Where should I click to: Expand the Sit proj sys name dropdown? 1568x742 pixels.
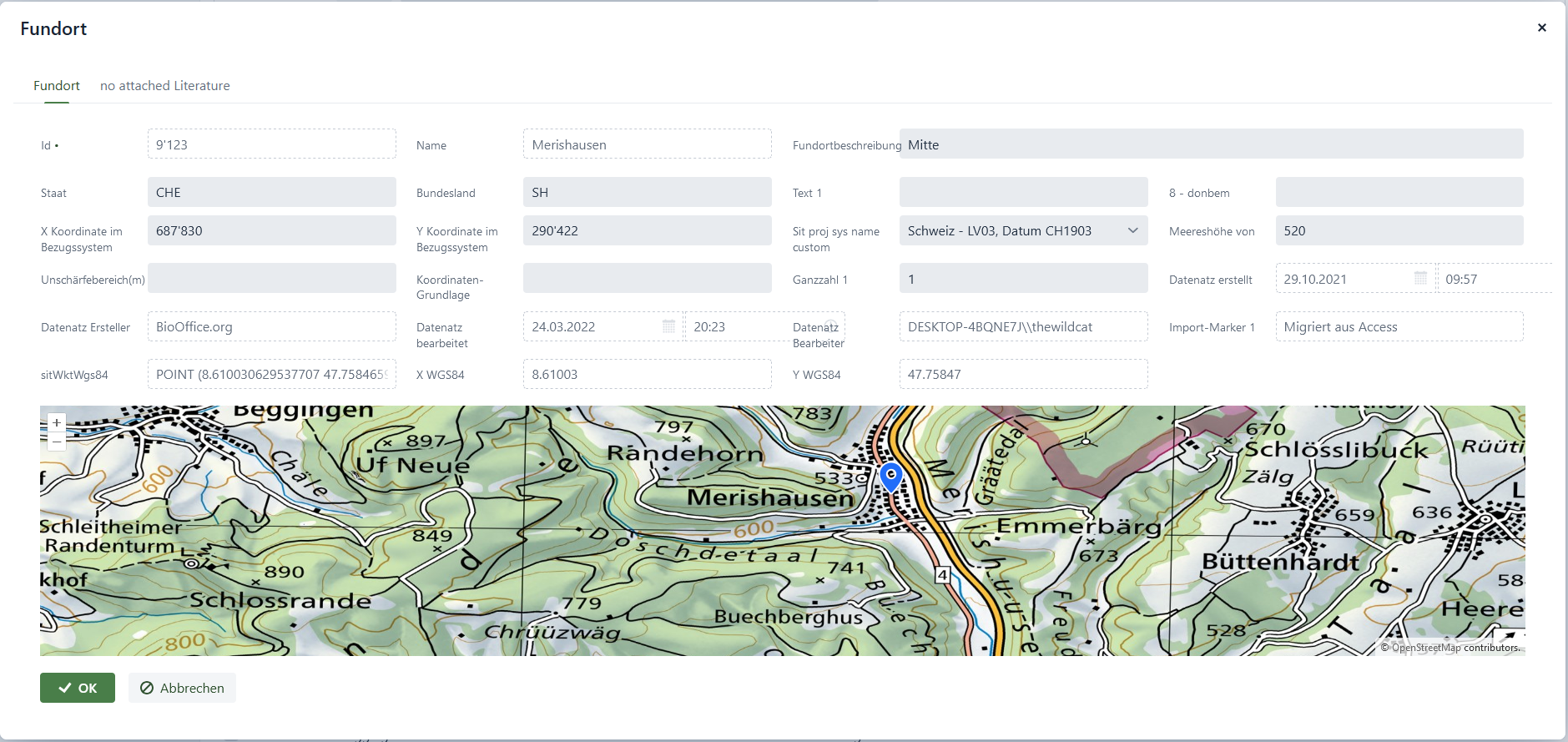[x=1132, y=231]
